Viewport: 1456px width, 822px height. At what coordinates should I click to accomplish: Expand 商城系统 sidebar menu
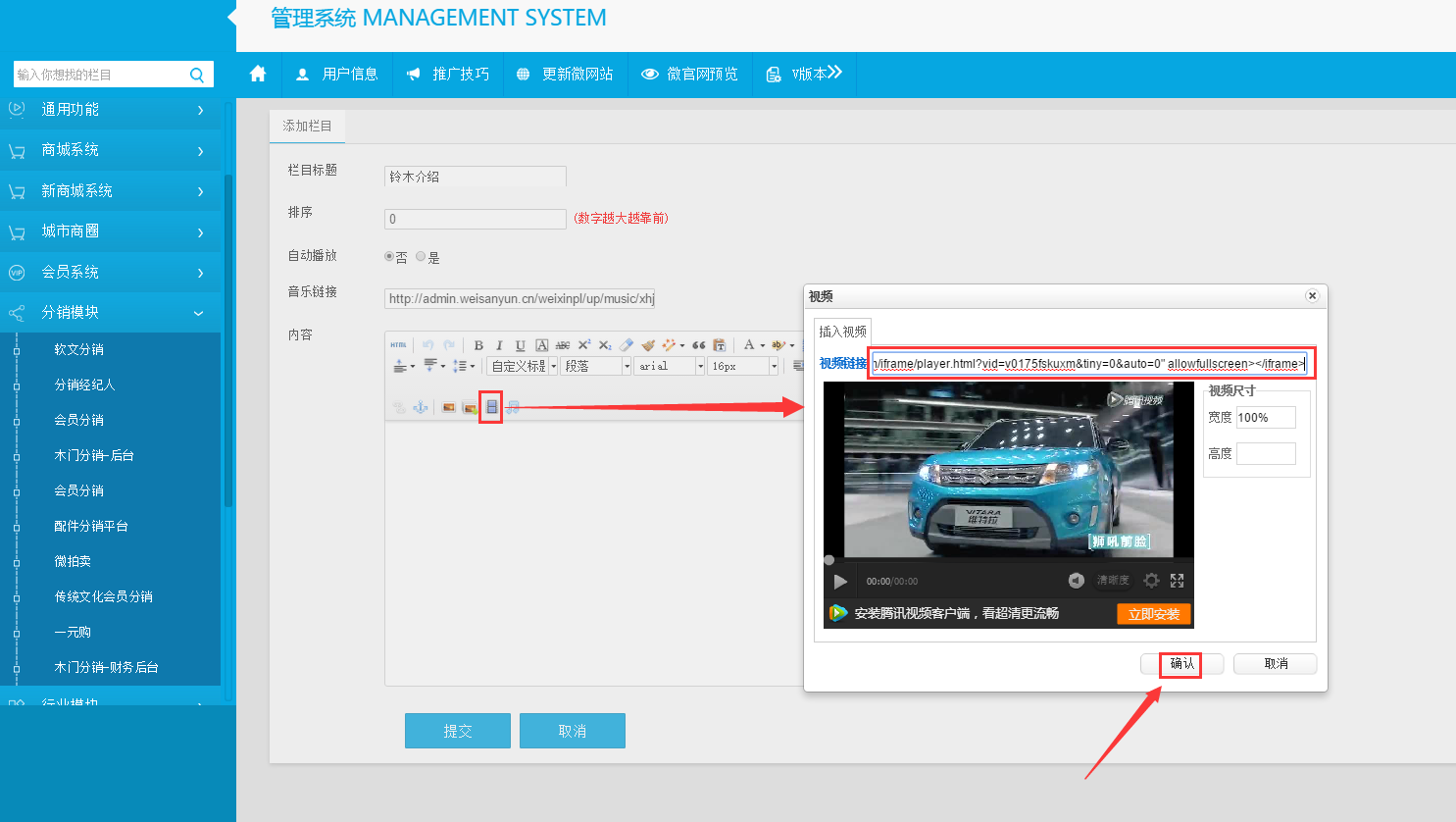[111, 150]
